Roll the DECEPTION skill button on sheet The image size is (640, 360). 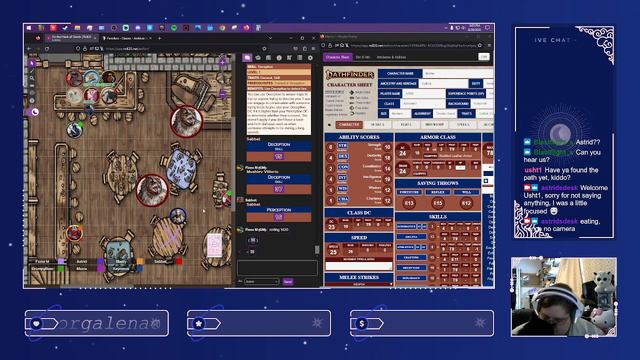coord(411,268)
